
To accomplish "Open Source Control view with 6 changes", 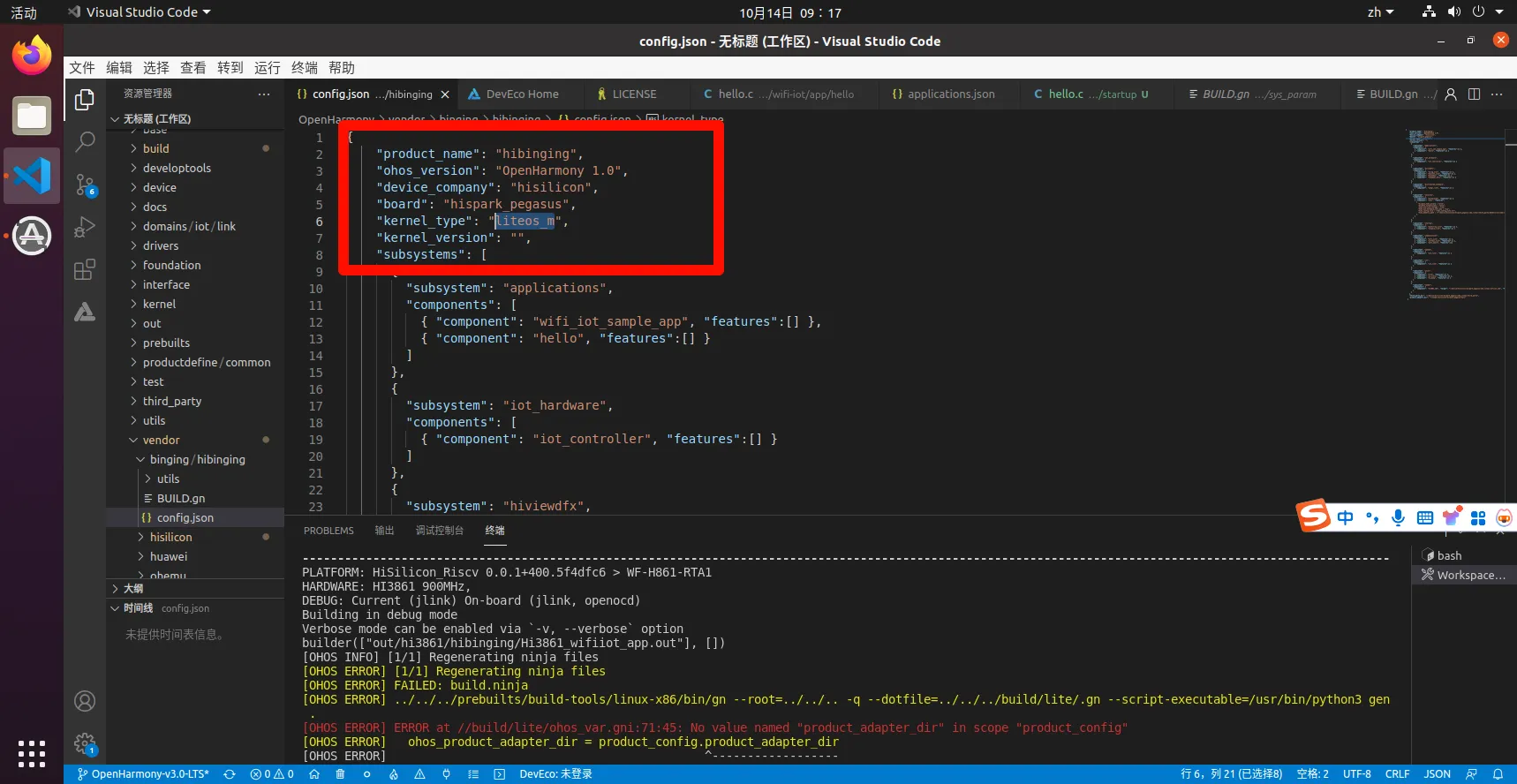I will click(85, 185).
